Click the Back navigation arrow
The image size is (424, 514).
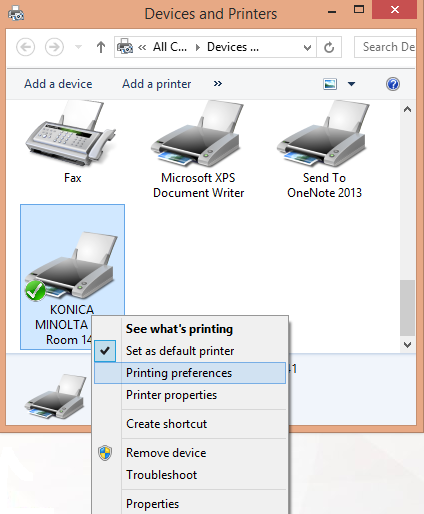25,47
